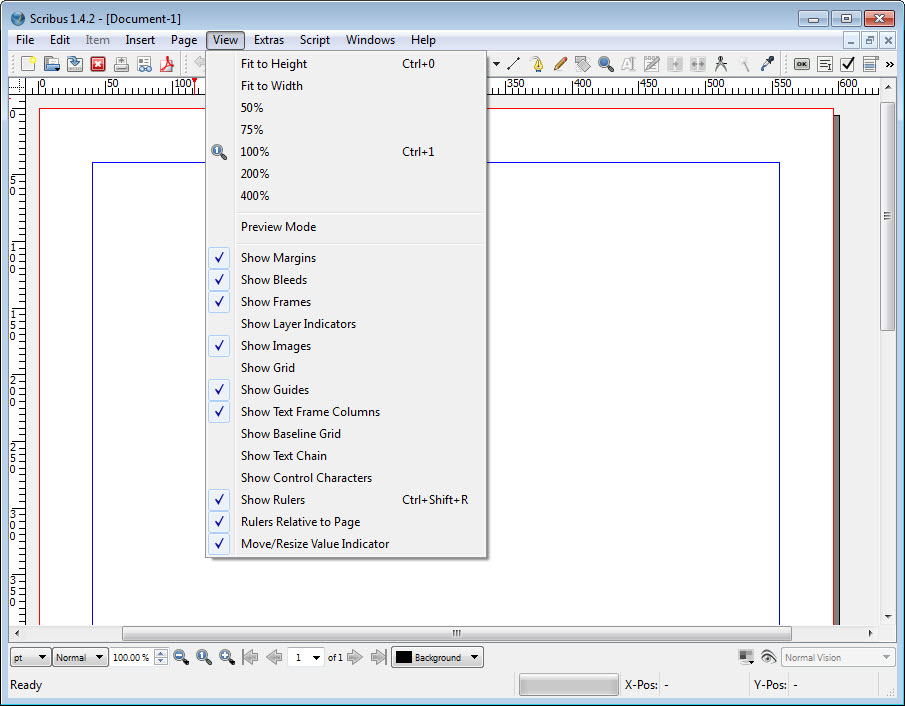Uncheck Show Margins
The image size is (905, 706).
pos(346,257)
